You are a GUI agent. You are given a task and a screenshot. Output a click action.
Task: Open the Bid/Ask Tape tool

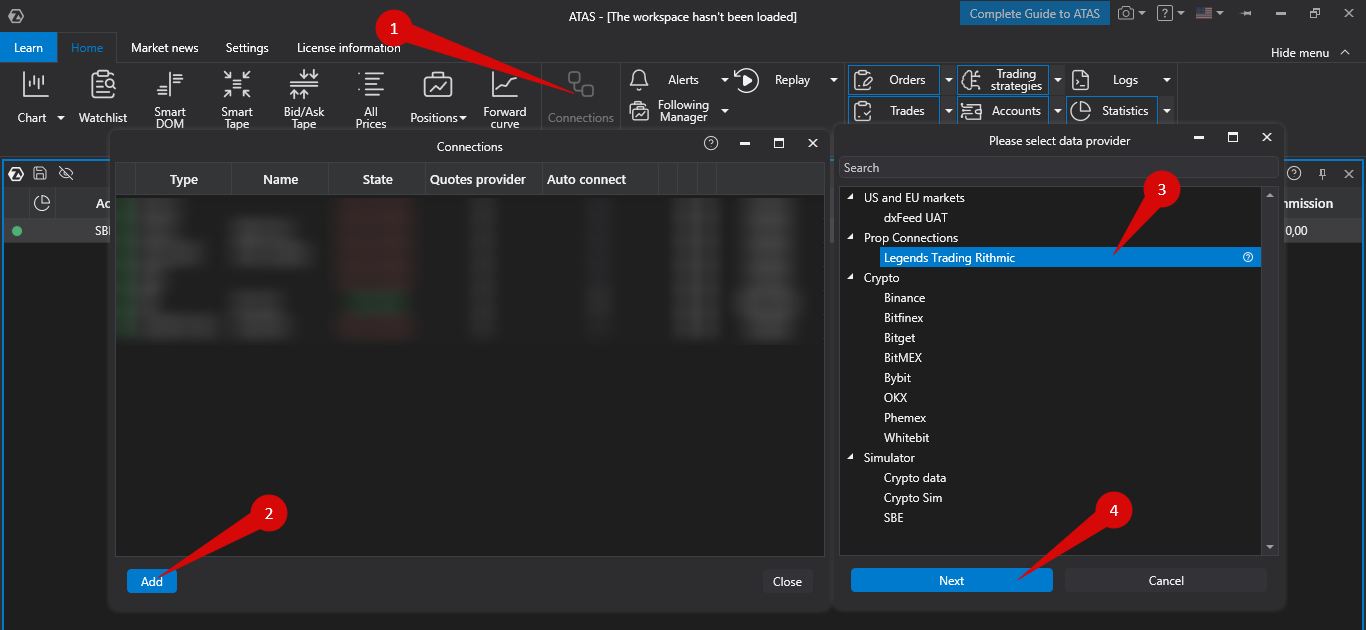click(x=304, y=95)
